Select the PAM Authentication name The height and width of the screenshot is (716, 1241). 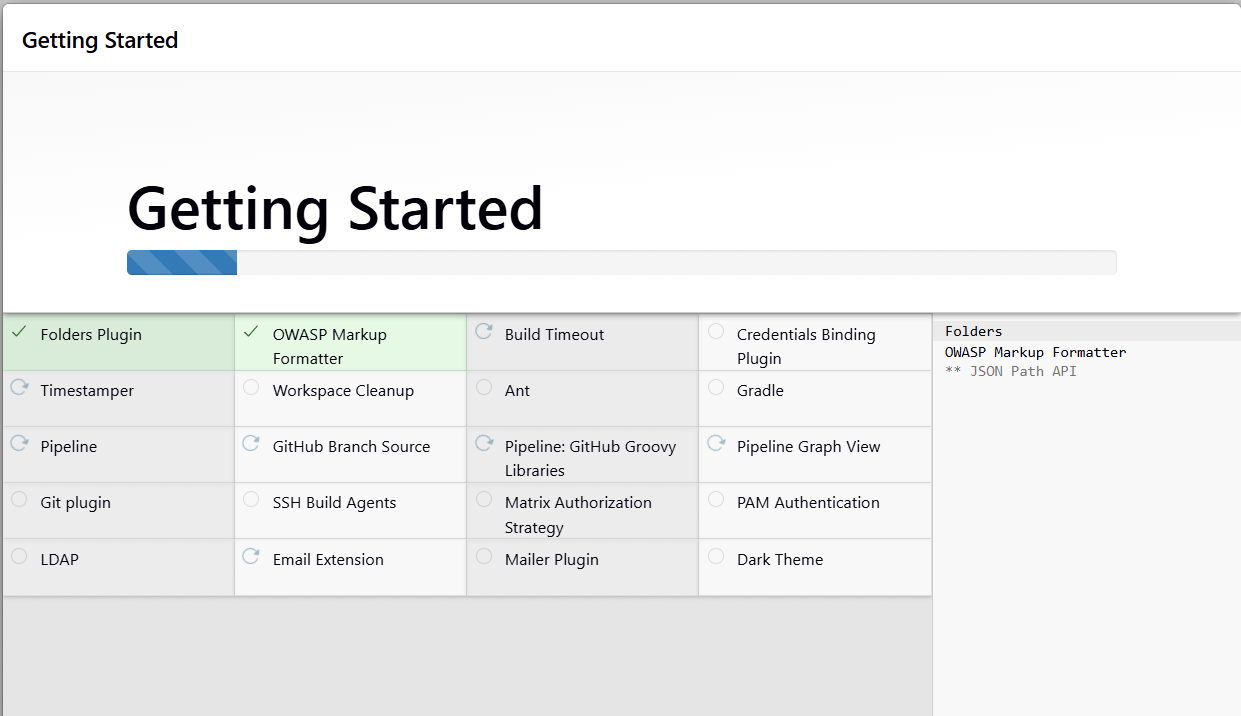(x=808, y=503)
